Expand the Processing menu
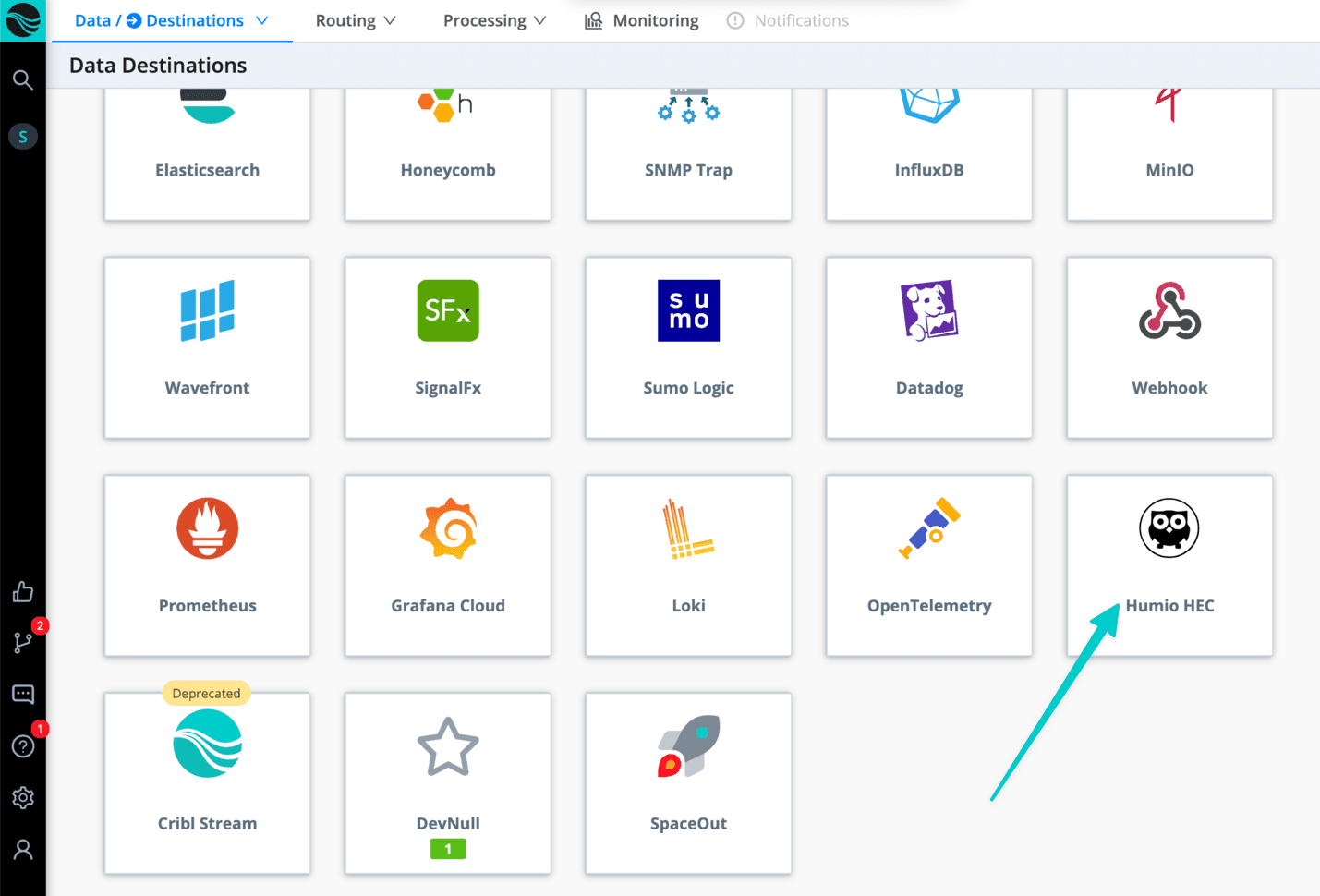Viewport: 1320px width, 896px height. (494, 20)
